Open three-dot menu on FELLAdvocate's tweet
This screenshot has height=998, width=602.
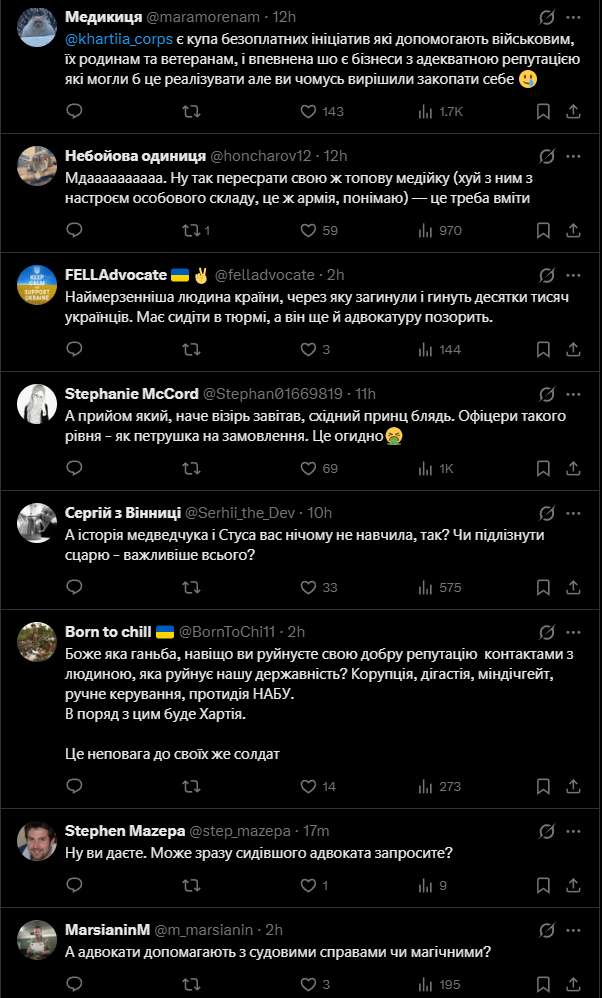coord(573,275)
